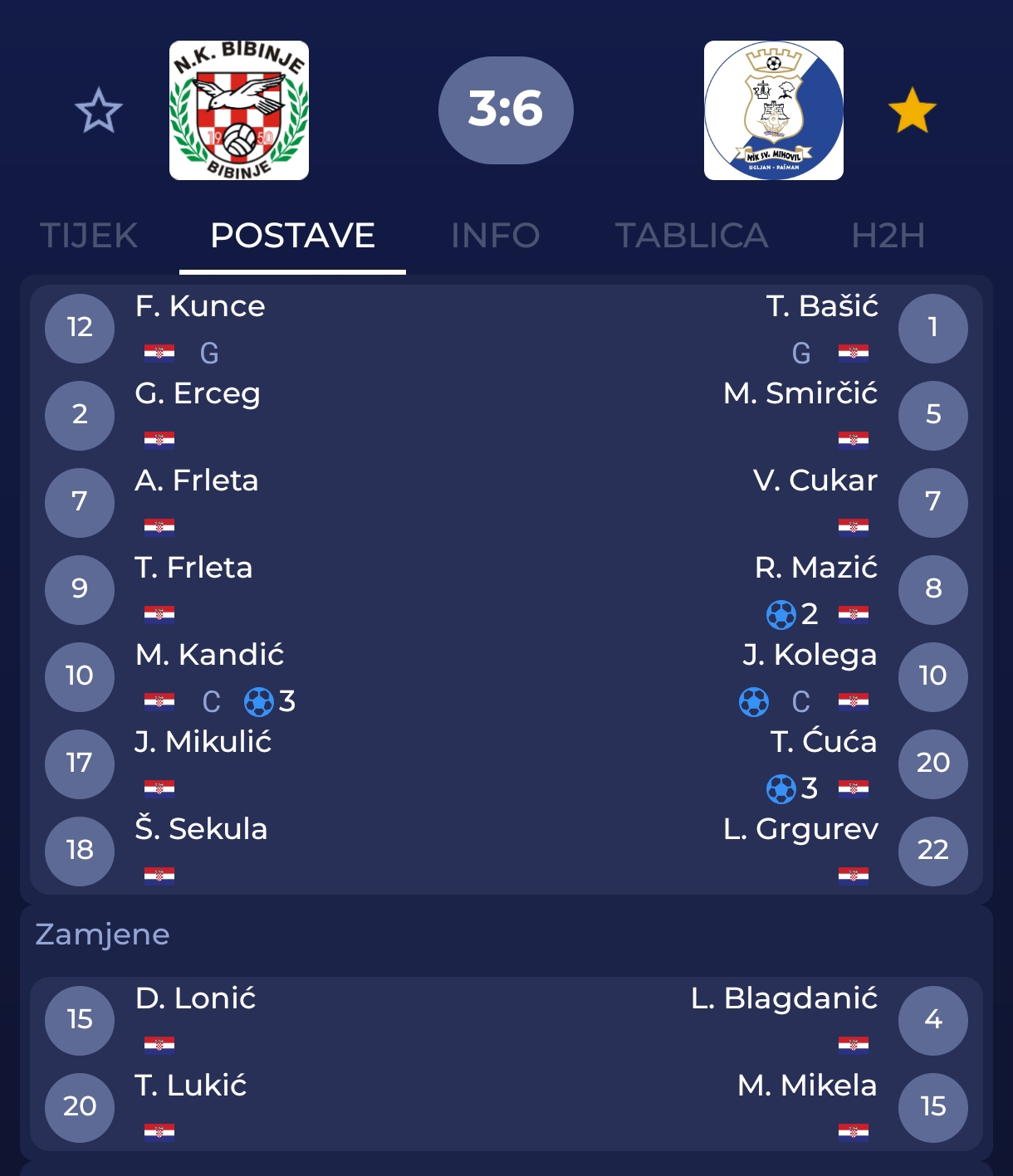Tap the goal ball icon under M. Kandić

(259, 701)
